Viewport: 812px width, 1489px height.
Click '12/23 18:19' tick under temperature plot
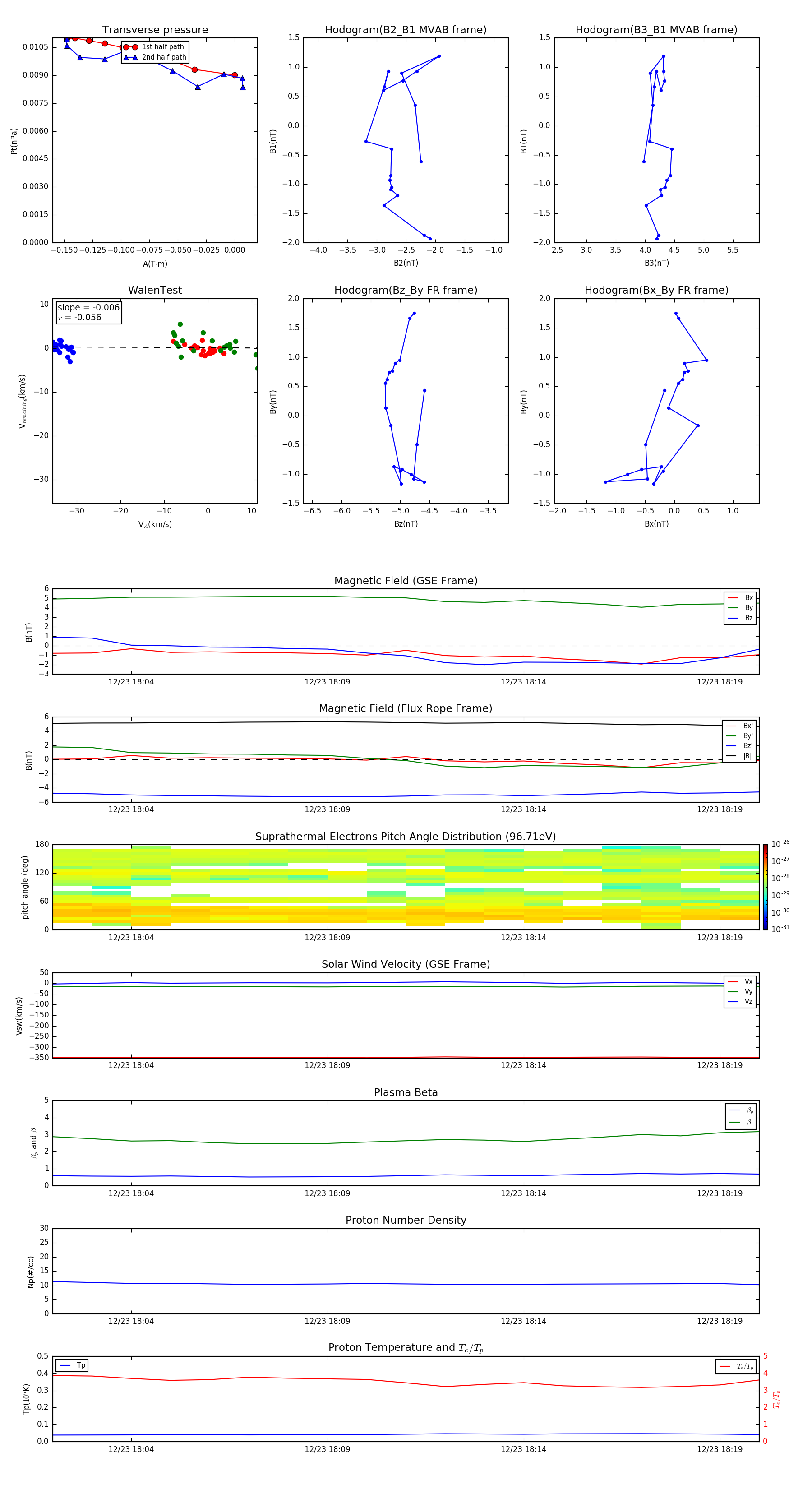point(720,1449)
